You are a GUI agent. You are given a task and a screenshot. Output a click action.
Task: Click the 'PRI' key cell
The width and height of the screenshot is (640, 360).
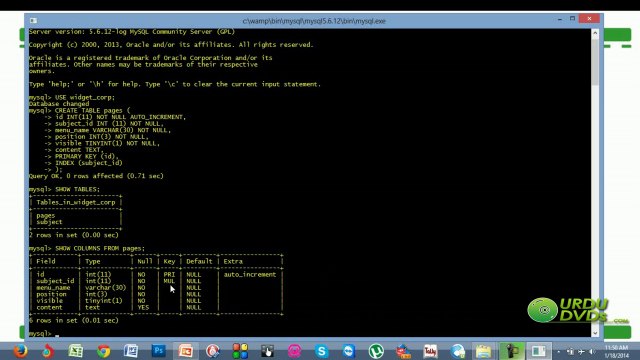pyautogui.click(x=169, y=274)
